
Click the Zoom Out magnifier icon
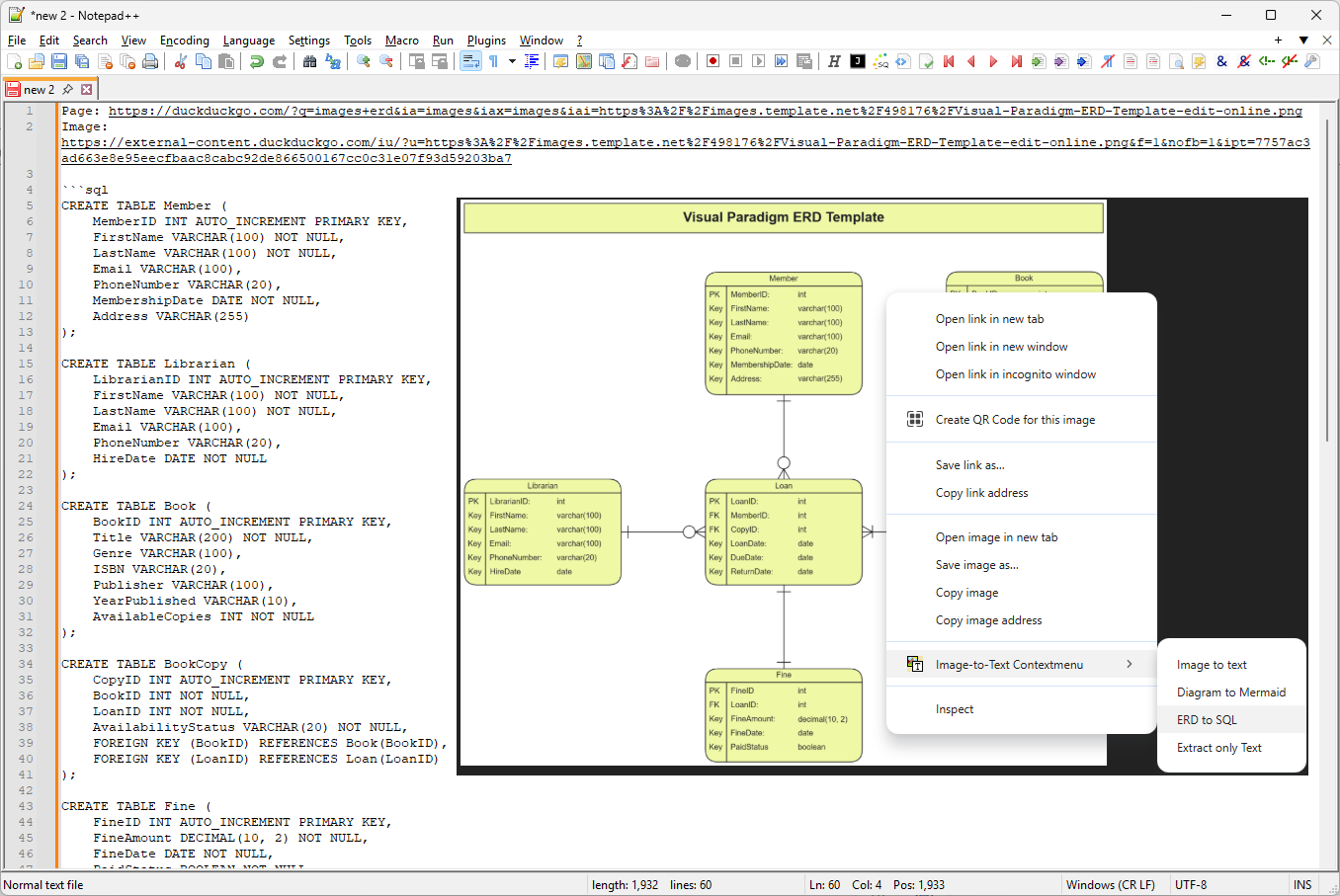(386, 61)
